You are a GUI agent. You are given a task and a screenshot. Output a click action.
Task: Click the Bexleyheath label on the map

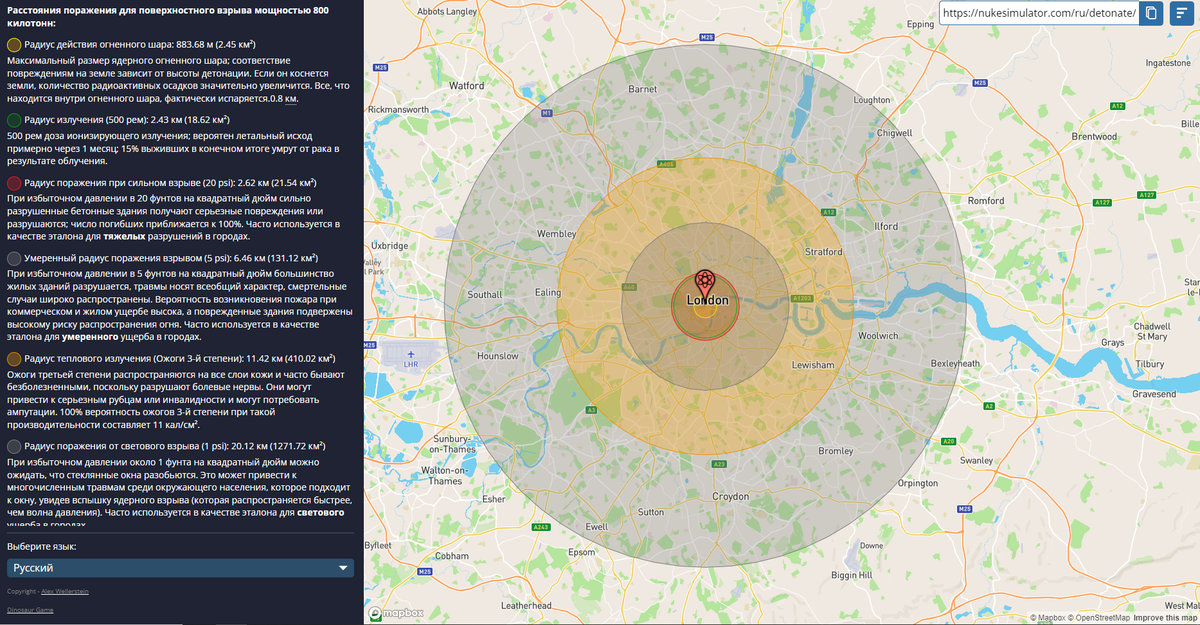pyautogui.click(x=957, y=362)
